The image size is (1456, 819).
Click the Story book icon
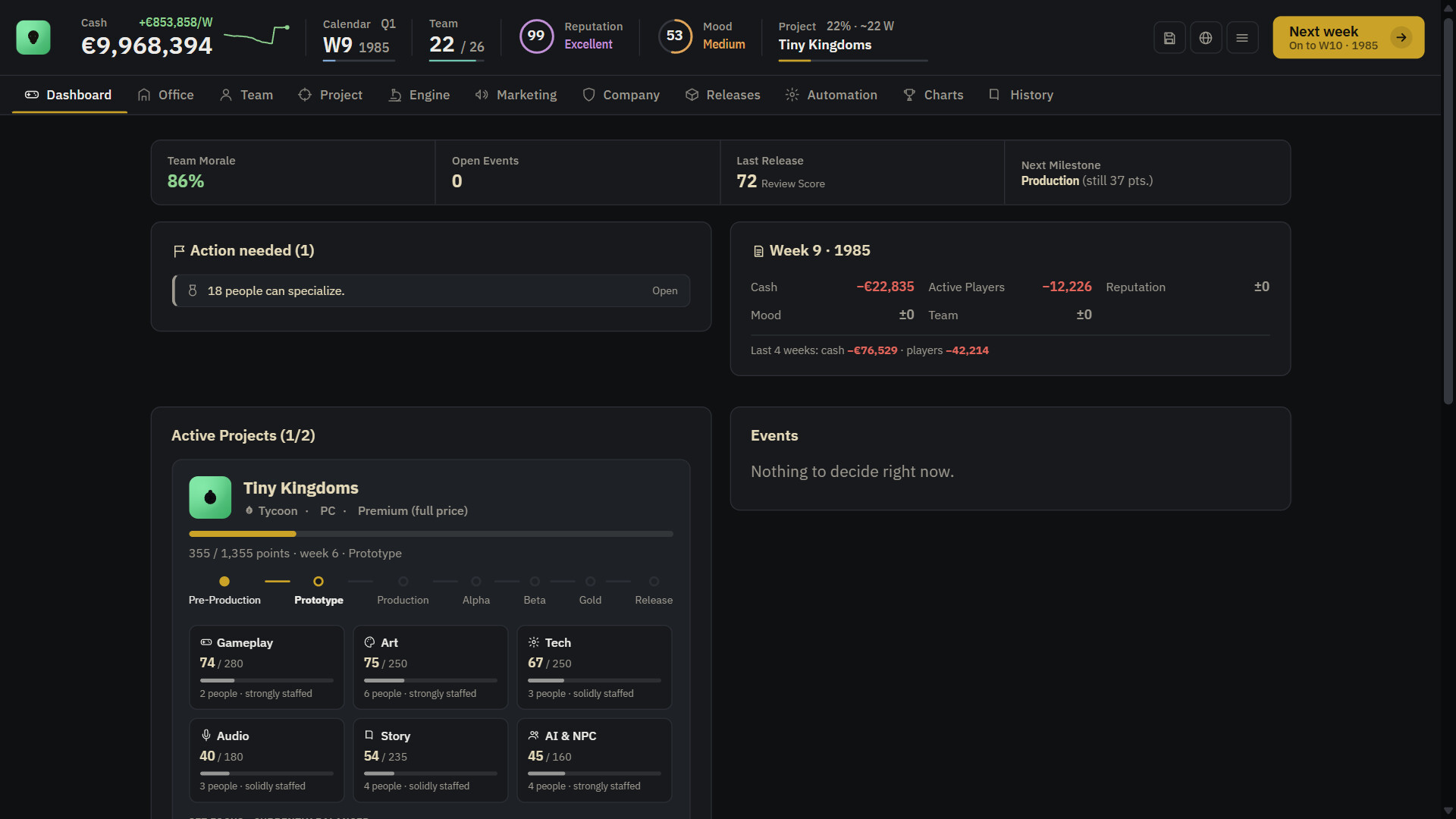click(369, 736)
